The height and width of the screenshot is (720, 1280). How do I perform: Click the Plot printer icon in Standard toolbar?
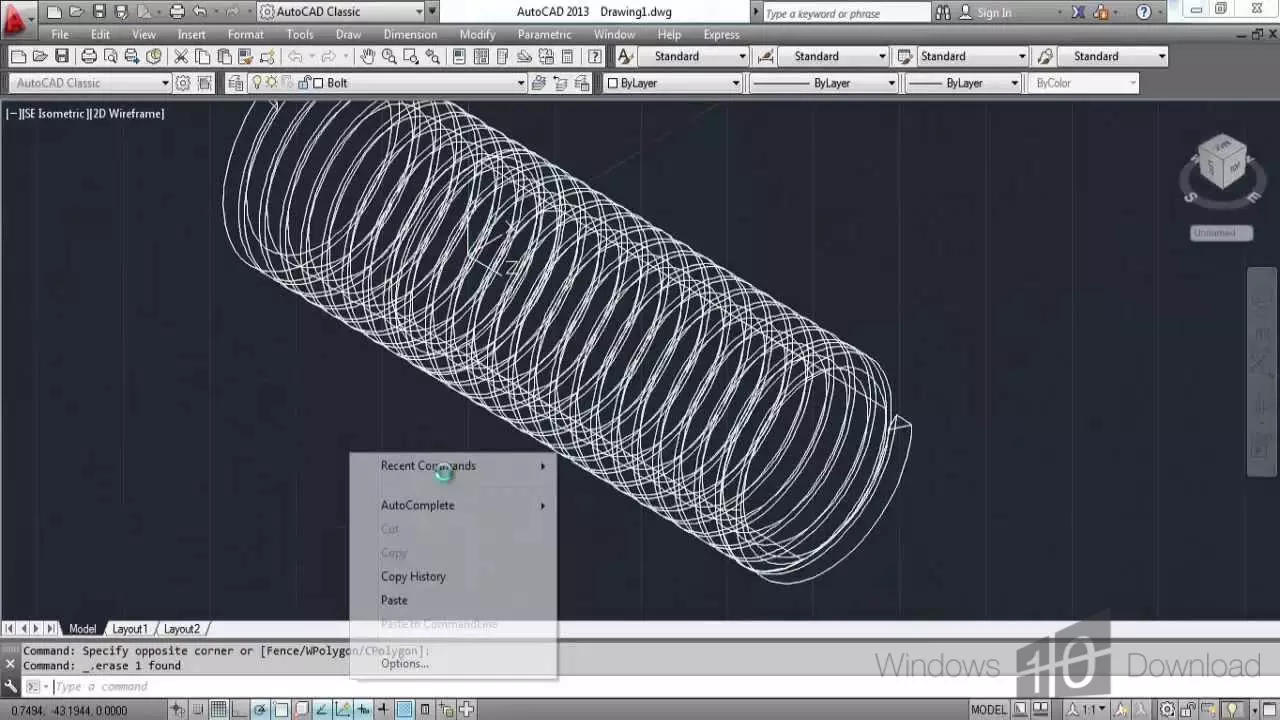89,56
